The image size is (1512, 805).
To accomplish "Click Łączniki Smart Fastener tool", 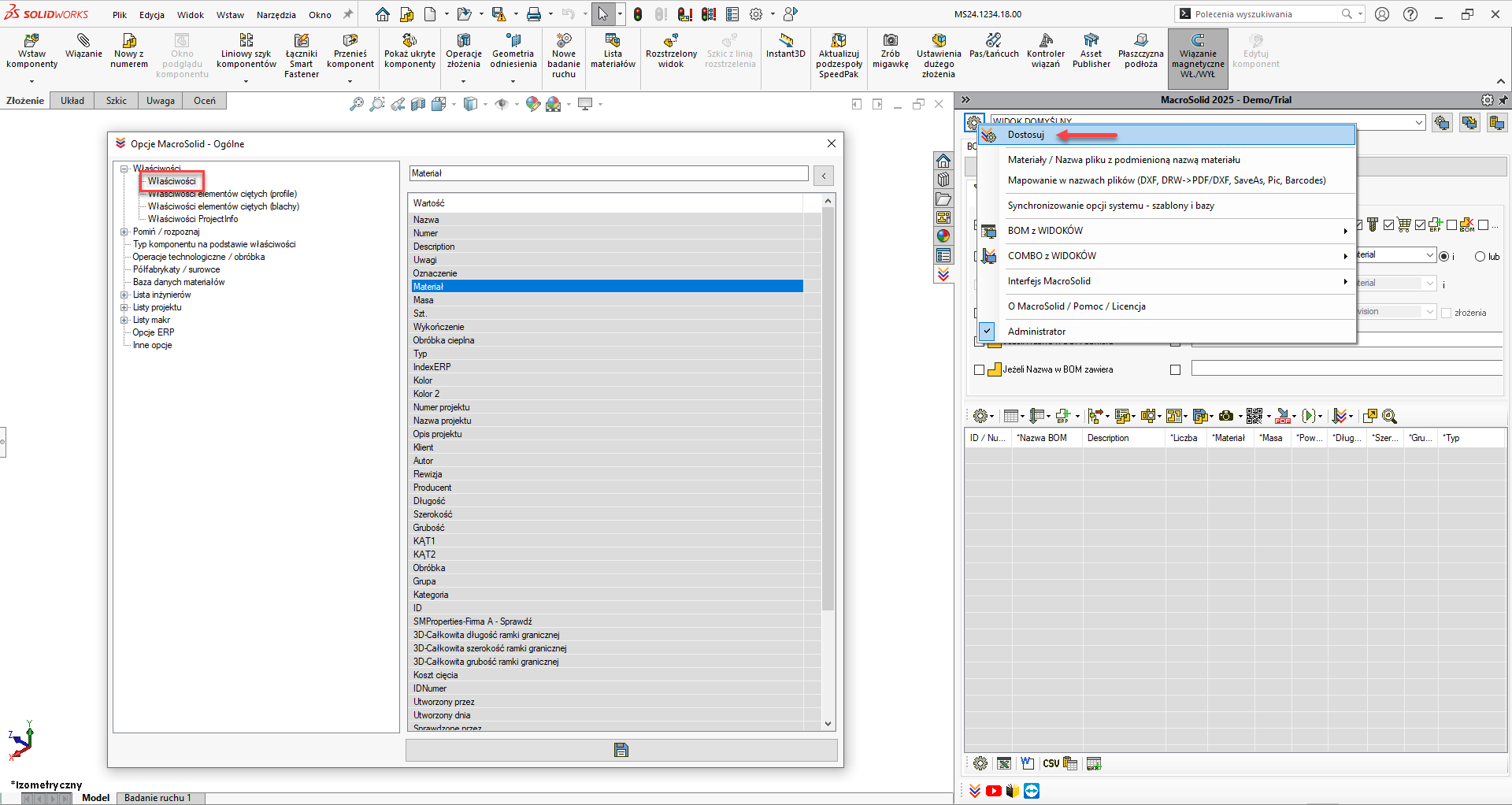I will pos(302,55).
